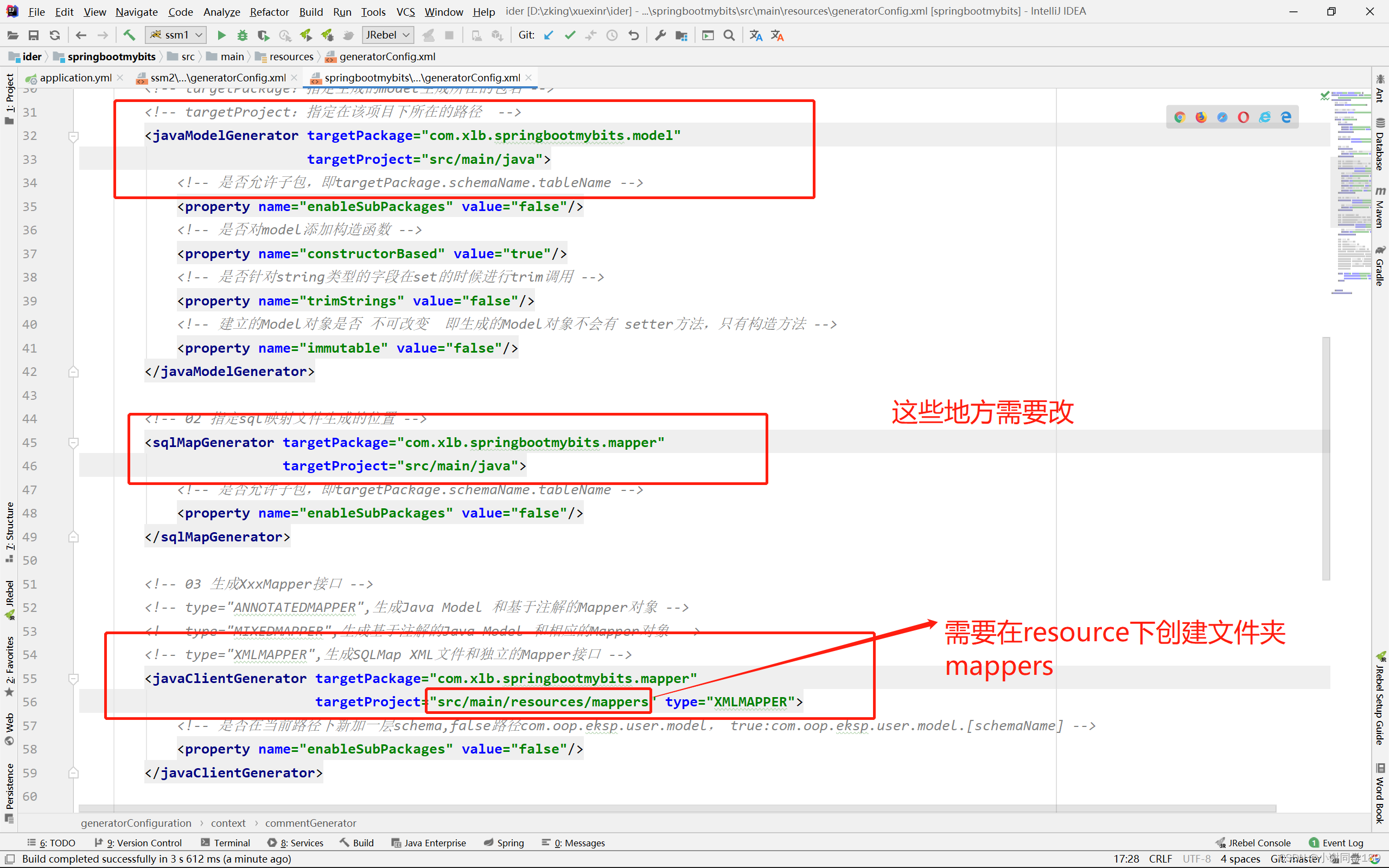Screen dimensions: 1389x868
Task: Run with coverage shield icon
Action: [264, 36]
